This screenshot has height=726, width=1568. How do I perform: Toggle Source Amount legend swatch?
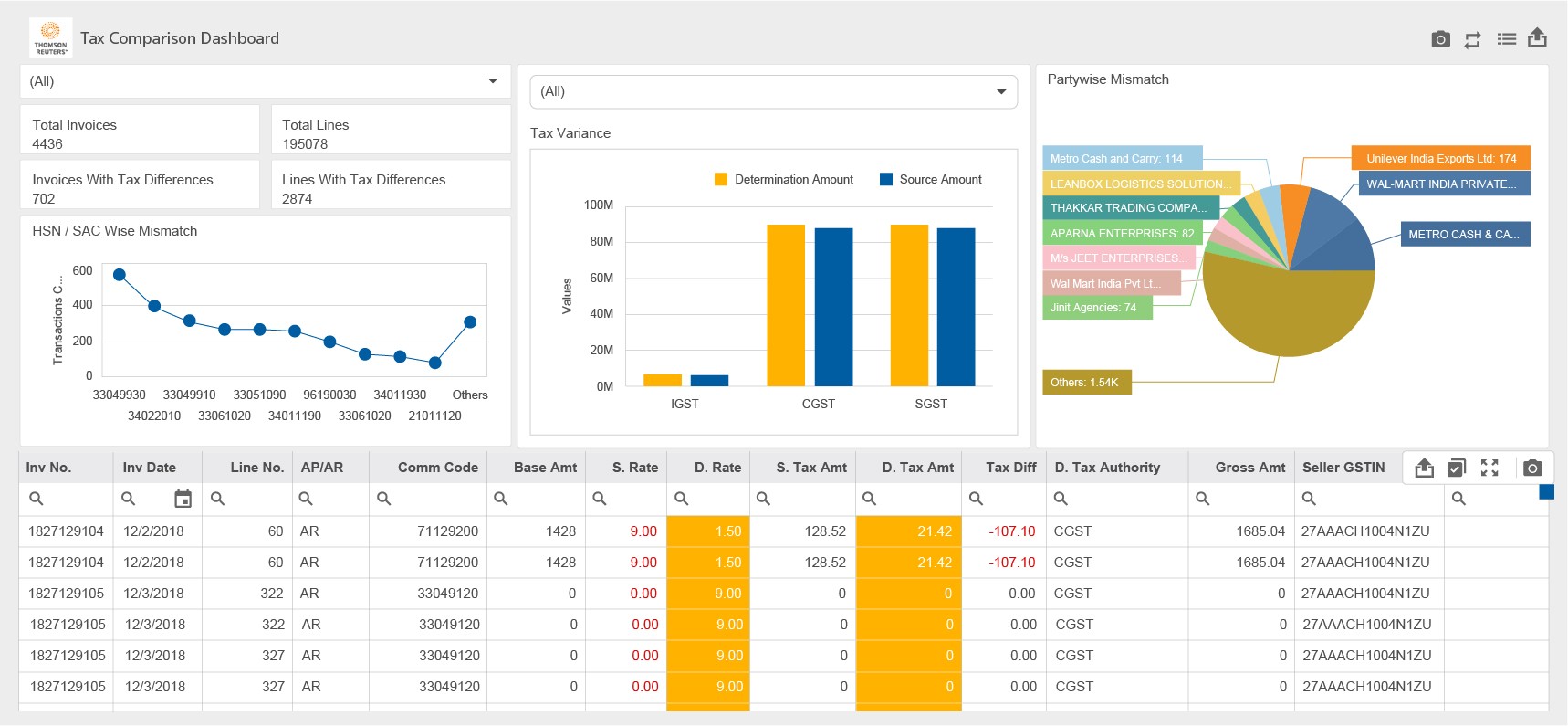tap(886, 180)
